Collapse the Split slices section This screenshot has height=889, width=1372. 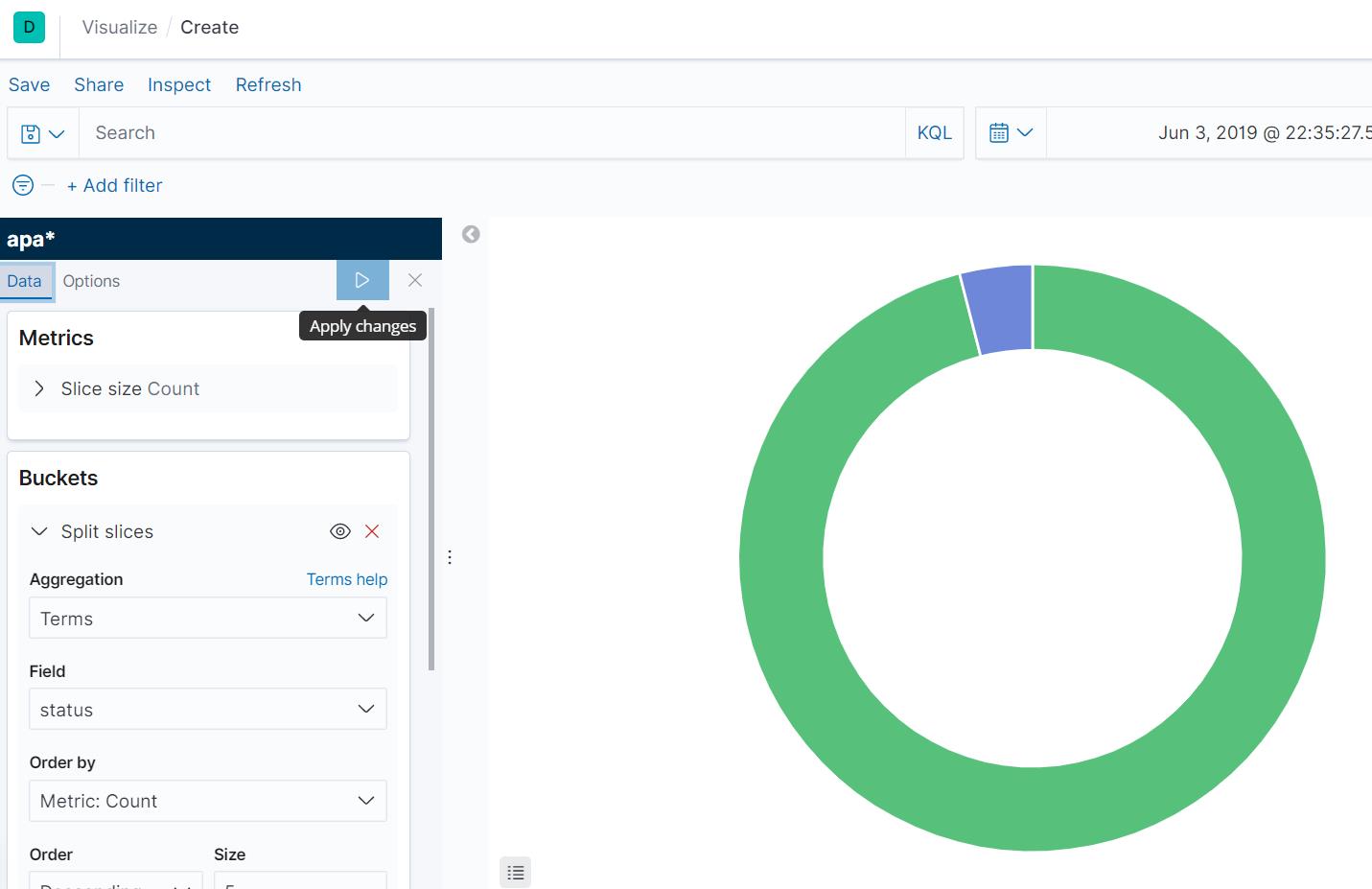(39, 531)
